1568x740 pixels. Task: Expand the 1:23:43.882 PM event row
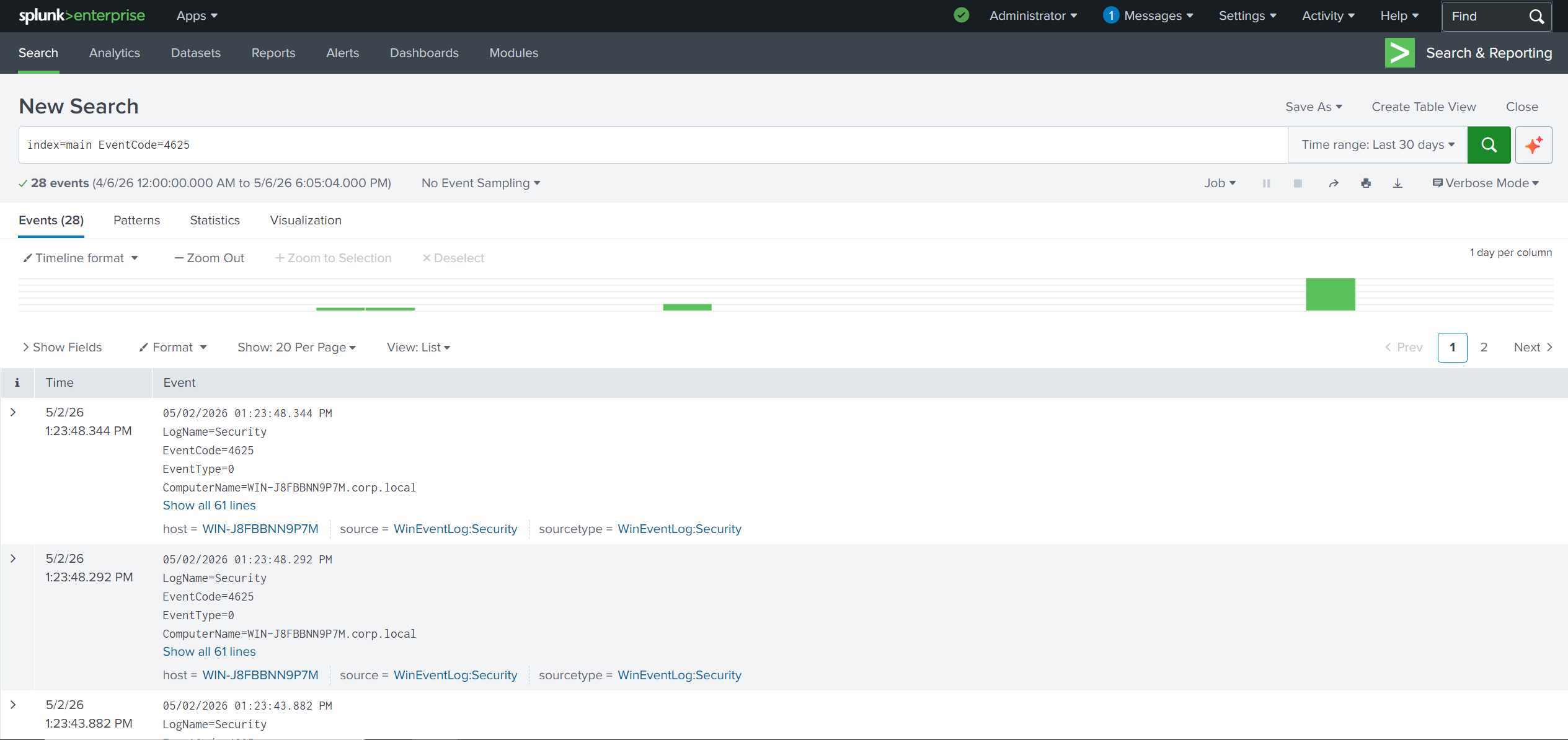13,705
